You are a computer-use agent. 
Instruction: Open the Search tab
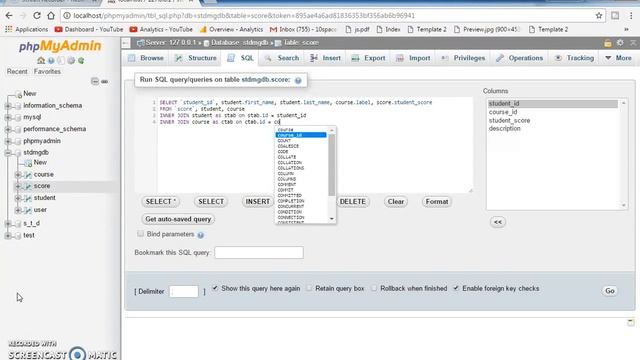pyautogui.click(x=282, y=58)
